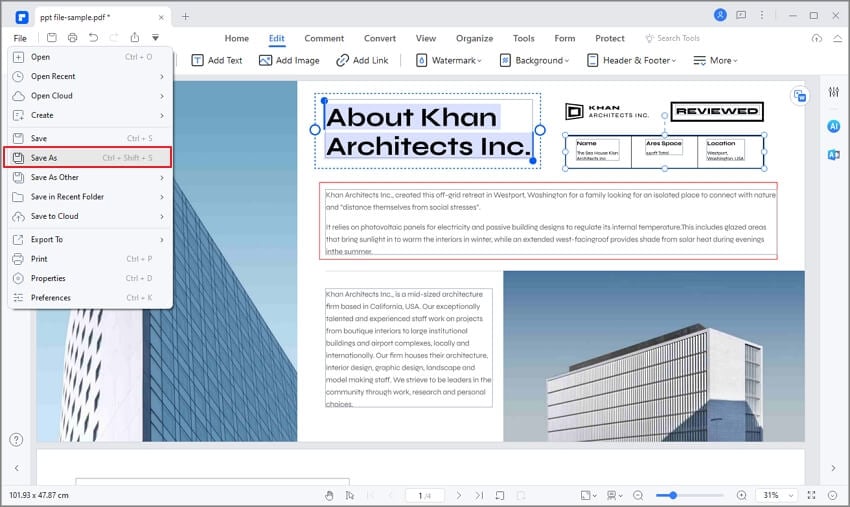Open the Tools tab
Viewport: 850px width, 507px height.
coord(524,38)
